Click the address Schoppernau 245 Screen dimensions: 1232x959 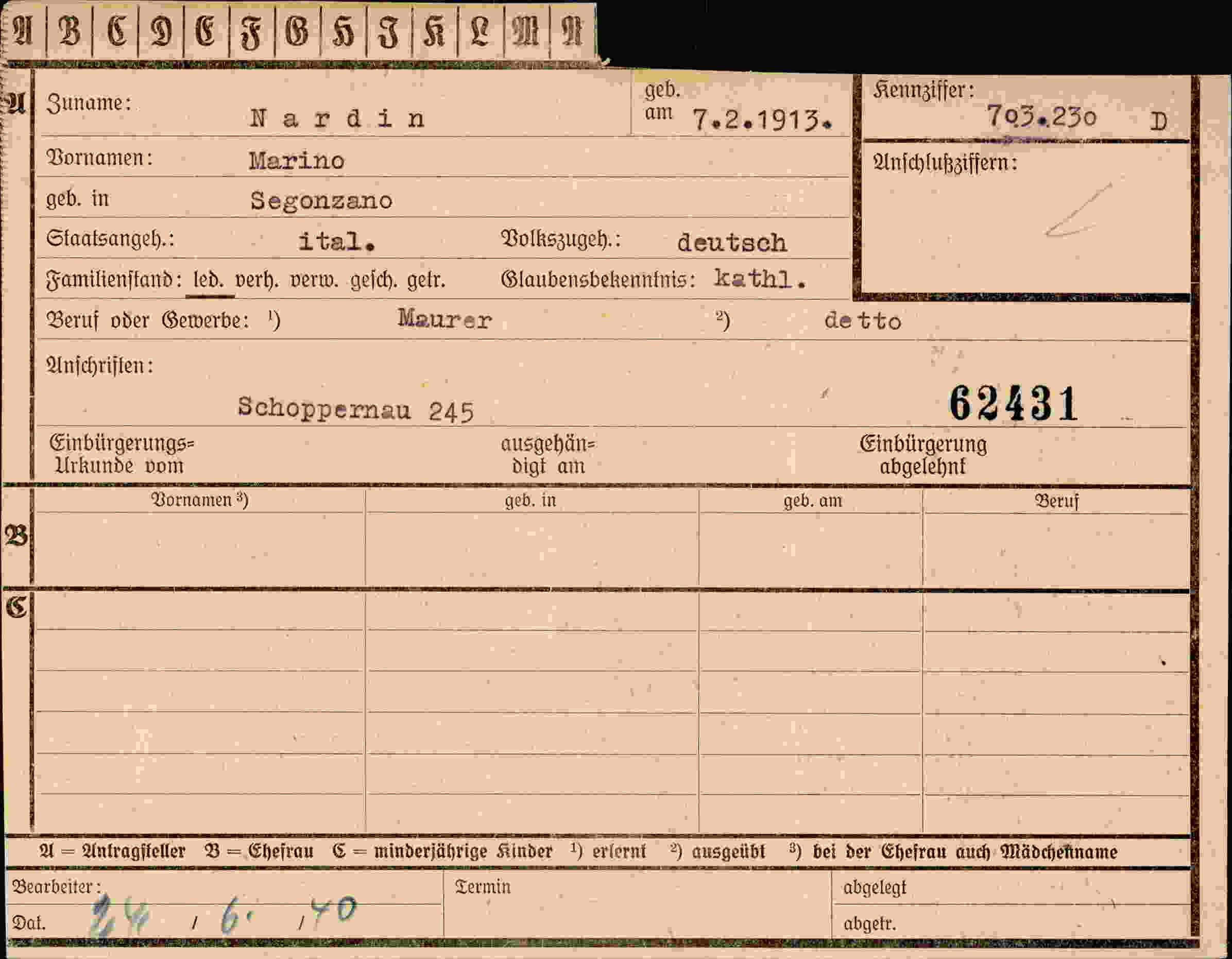click(x=355, y=409)
